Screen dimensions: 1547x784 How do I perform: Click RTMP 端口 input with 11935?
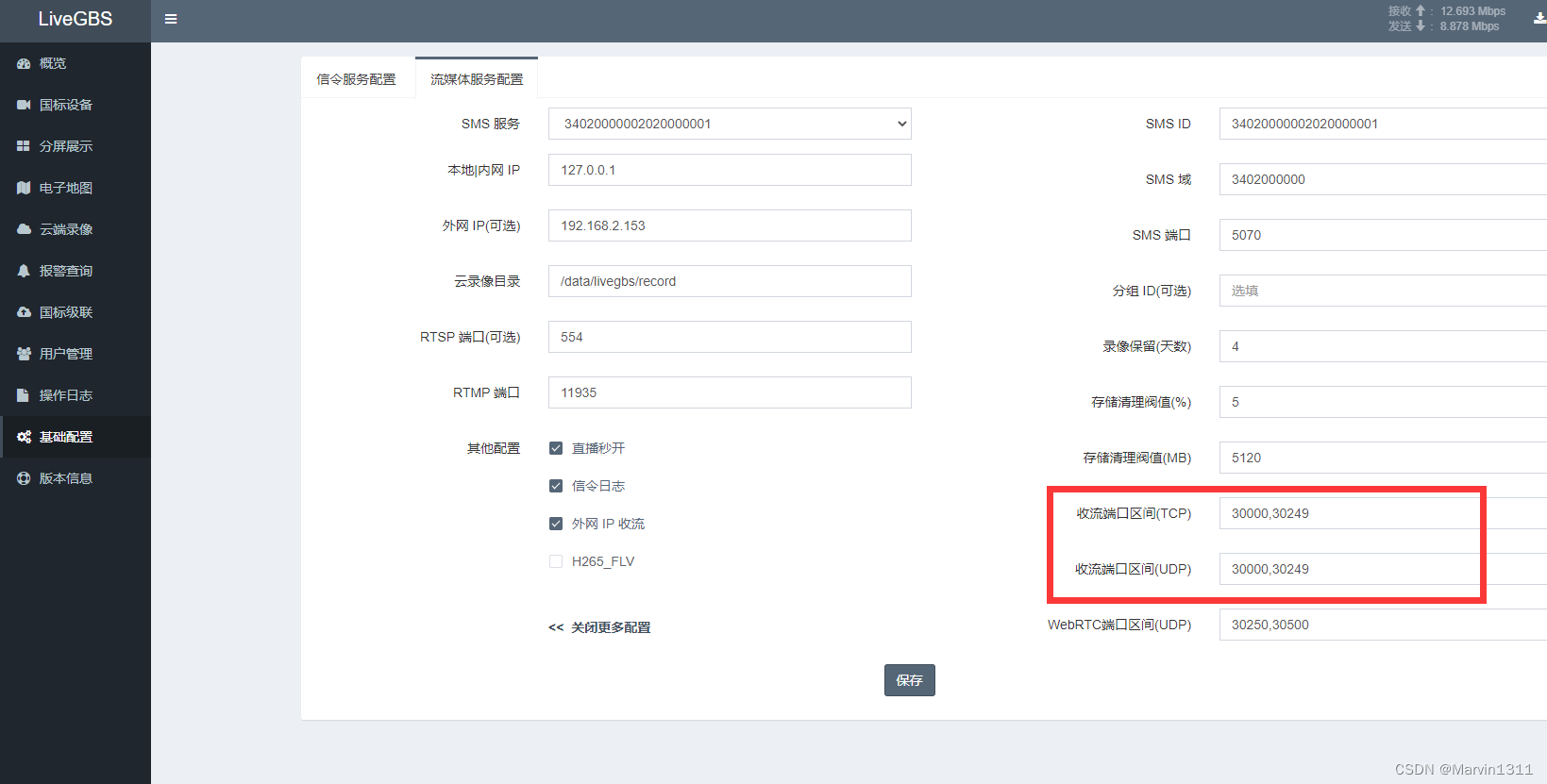click(730, 392)
